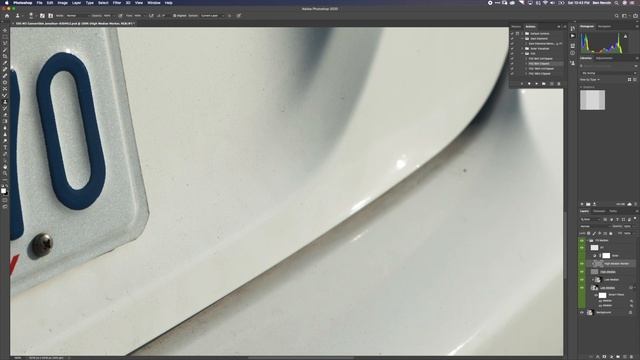
Task: Lock all attributes of the layer
Action: click(x=611, y=233)
